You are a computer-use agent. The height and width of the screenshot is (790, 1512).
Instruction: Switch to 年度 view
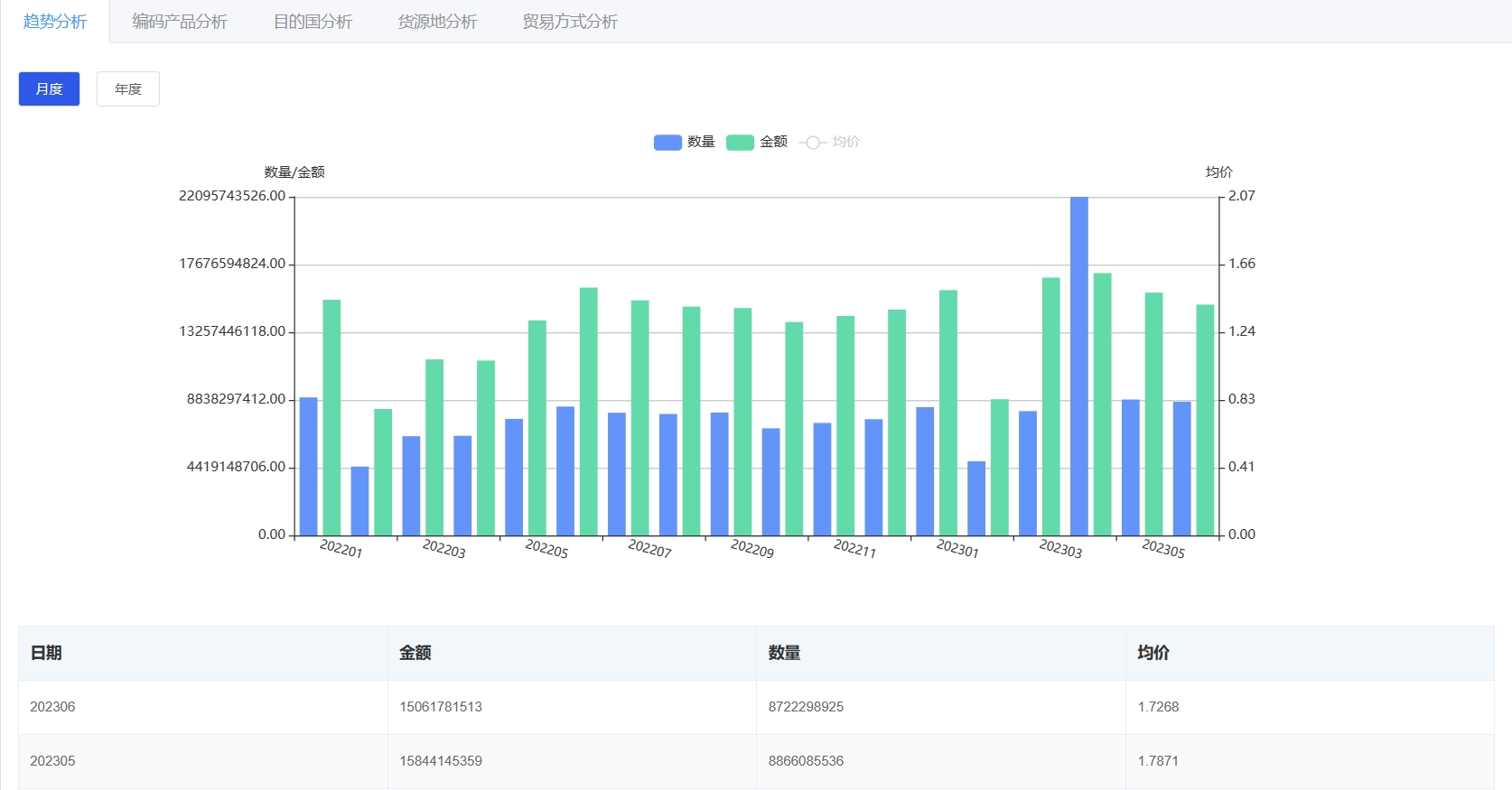128,88
